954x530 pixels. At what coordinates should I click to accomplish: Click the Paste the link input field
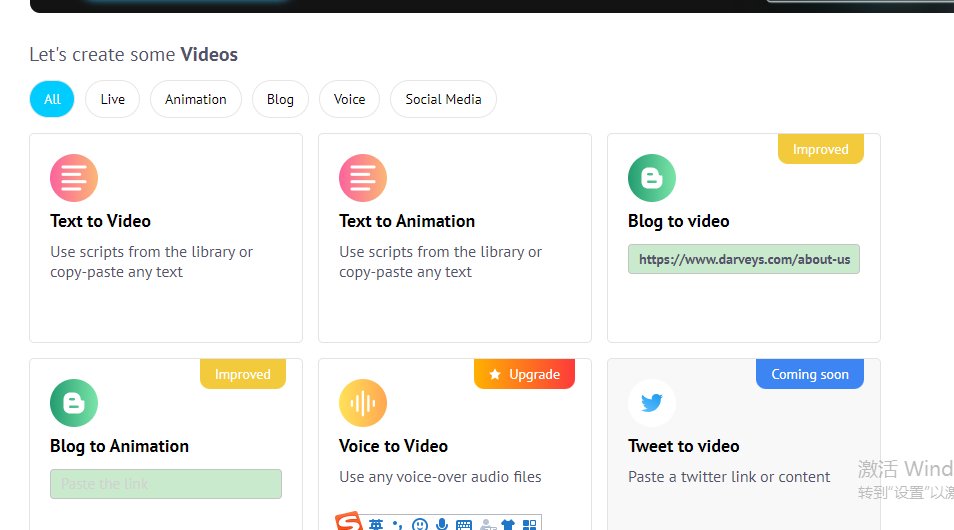pyautogui.click(x=166, y=484)
